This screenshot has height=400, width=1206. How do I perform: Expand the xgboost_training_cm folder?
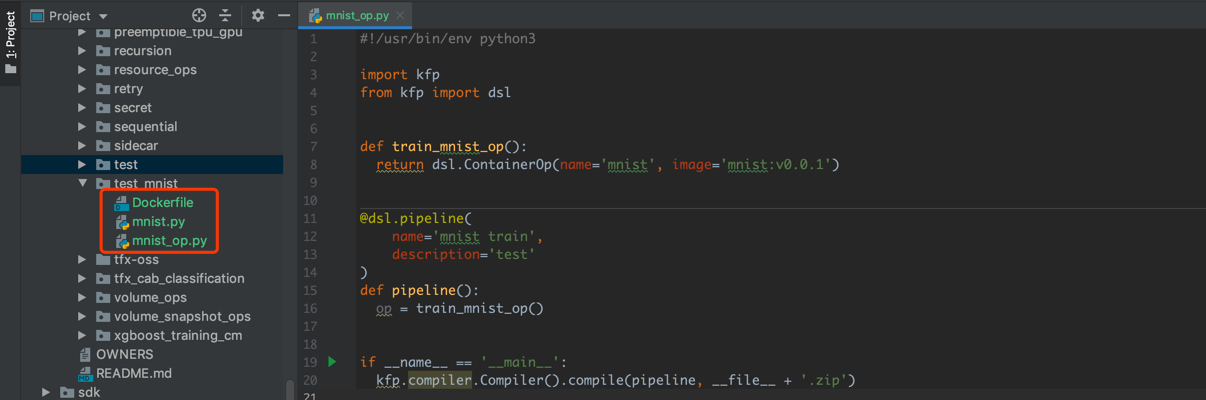83,336
